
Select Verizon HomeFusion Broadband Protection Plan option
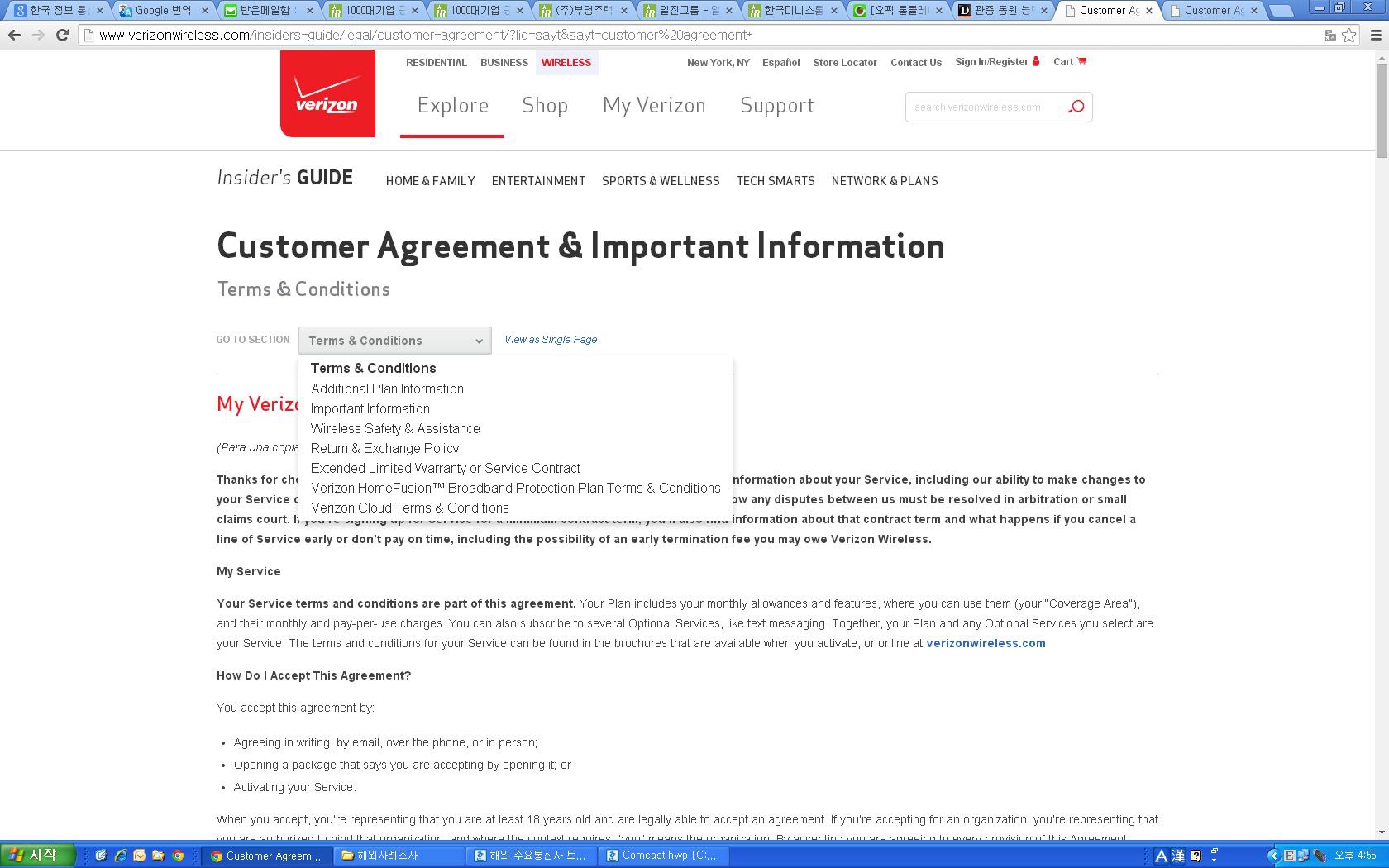[516, 488]
